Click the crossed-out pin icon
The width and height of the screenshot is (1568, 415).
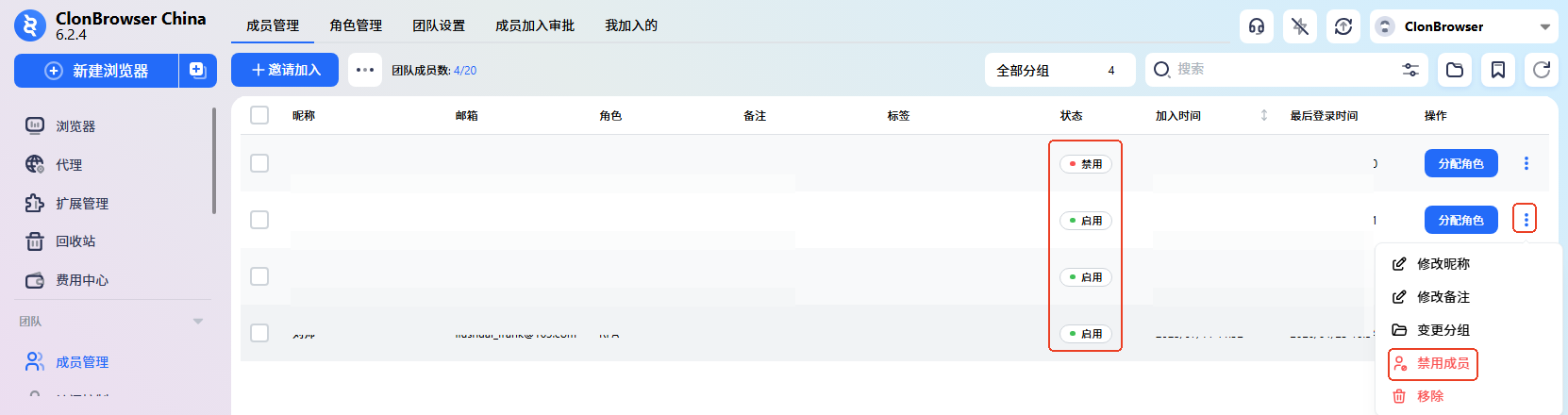tap(1300, 26)
